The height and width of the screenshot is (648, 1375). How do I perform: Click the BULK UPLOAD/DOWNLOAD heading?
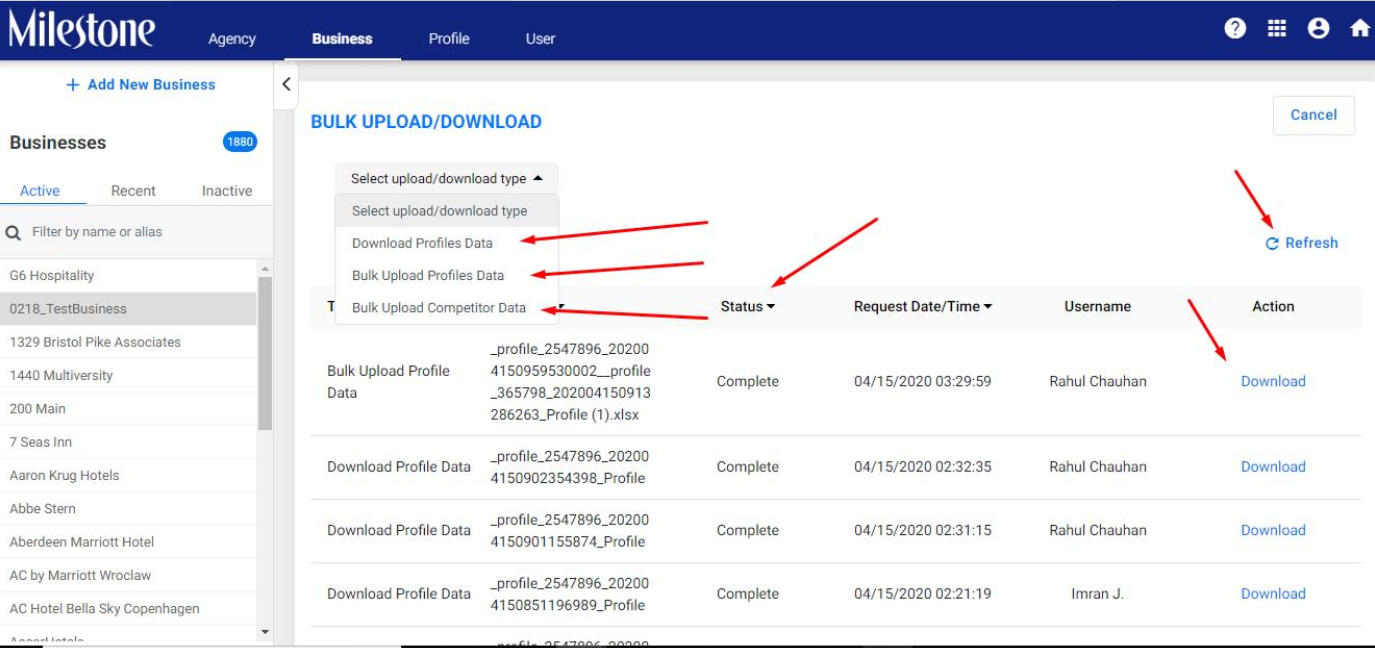(426, 122)
